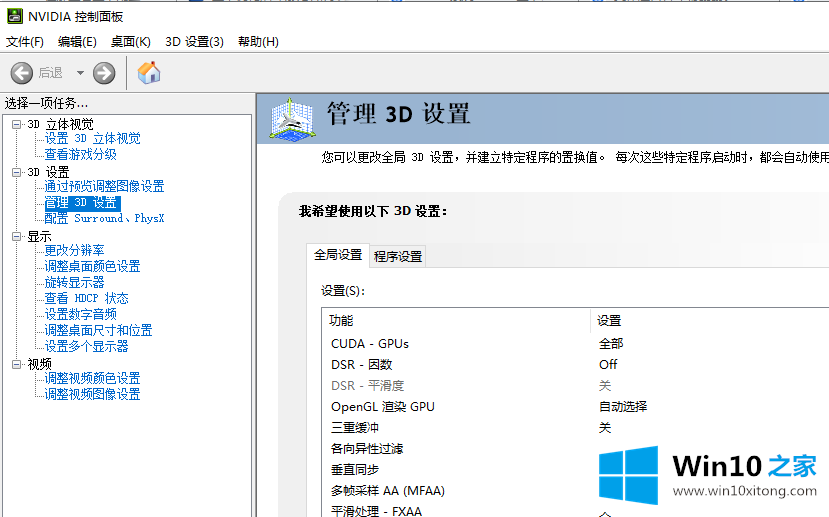Click the 3D 立体视觉 category label
The image size is (829, 517).
click(60, 124)
